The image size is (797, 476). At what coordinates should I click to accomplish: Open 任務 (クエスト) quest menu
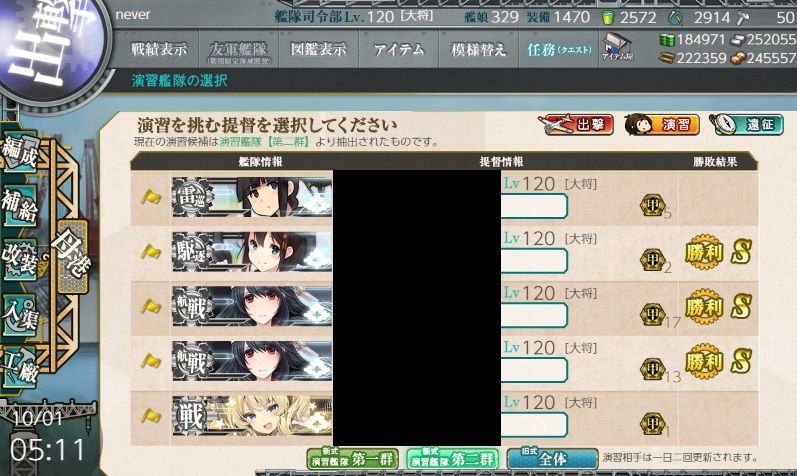pyautogui.click(x=559, y=49)
